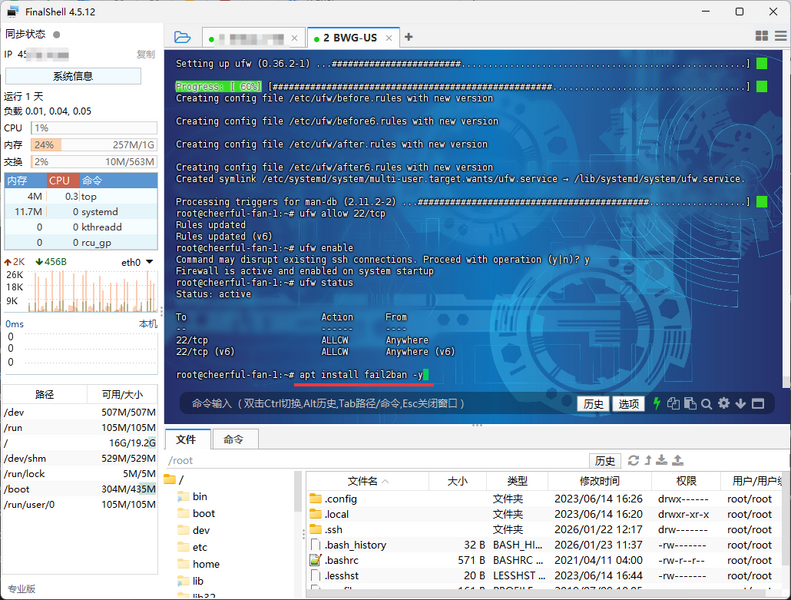Screen dimensions: 791x600
Task: Toggle terminal fullscreen window icon
Action: (757, 404)
